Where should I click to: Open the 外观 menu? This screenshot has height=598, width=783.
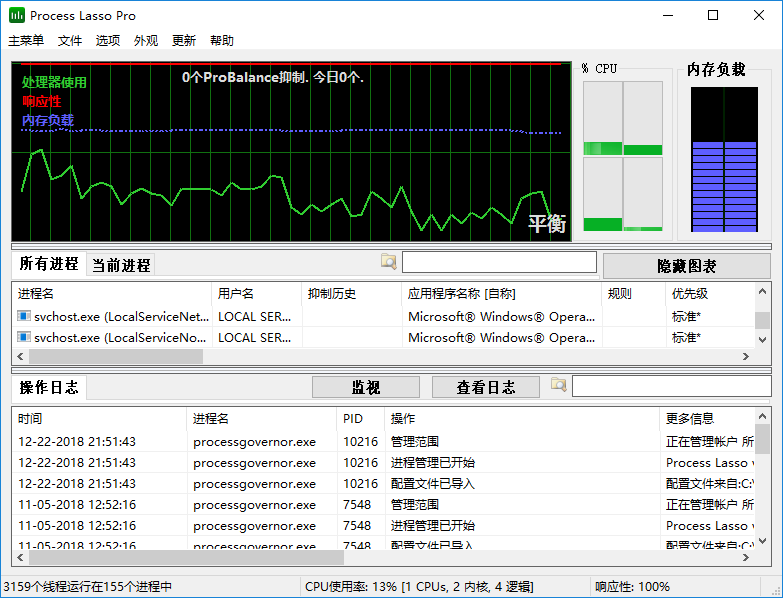pos(146,40)
